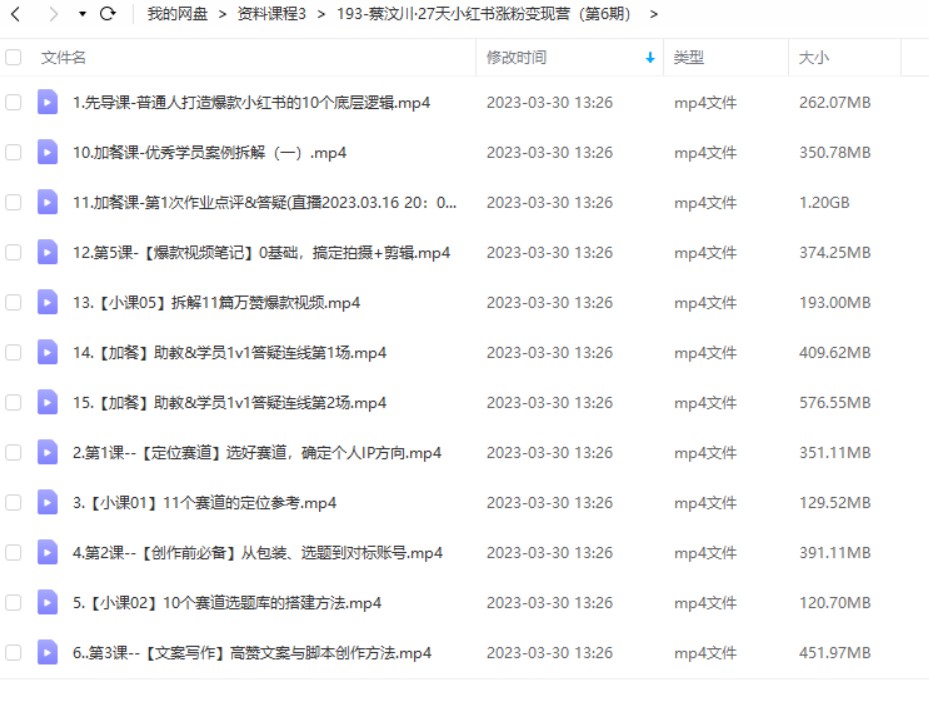Click the 193.00MB size value
929x706 pixels.
[x=835, y=303]
